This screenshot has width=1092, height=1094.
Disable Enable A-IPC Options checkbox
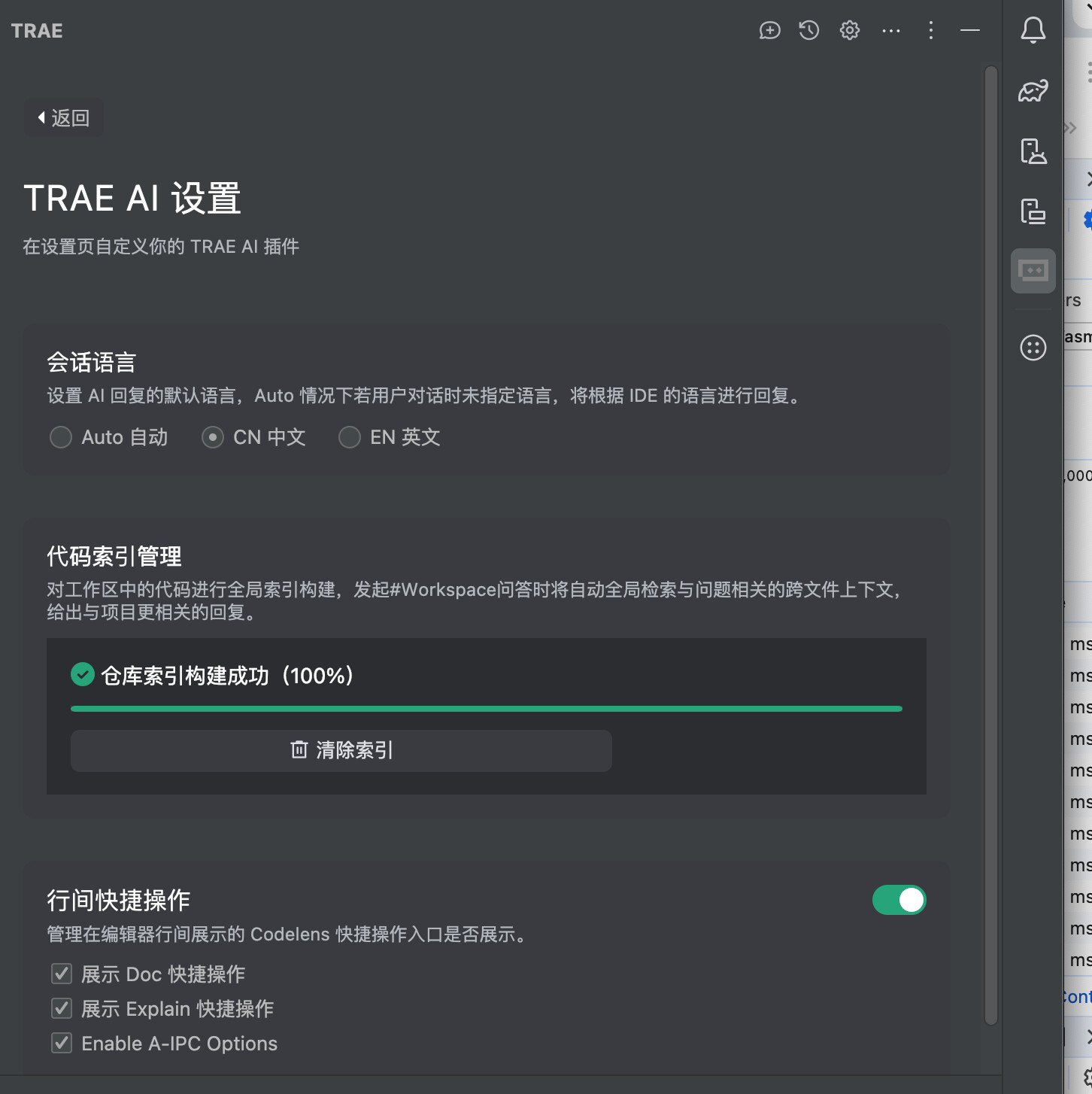[62, 1043]
